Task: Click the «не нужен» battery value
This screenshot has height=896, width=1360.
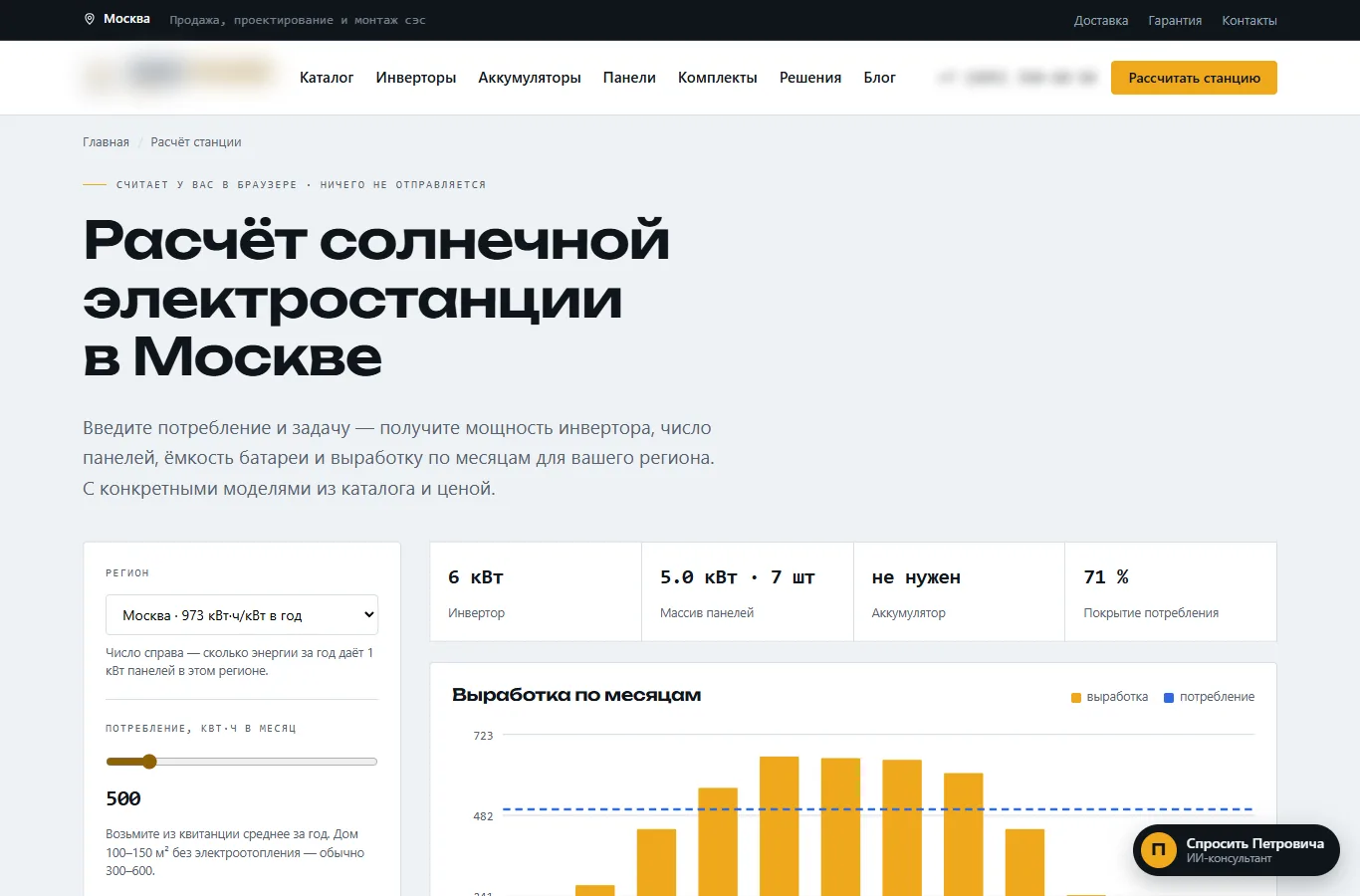Action: coord(916,577)
